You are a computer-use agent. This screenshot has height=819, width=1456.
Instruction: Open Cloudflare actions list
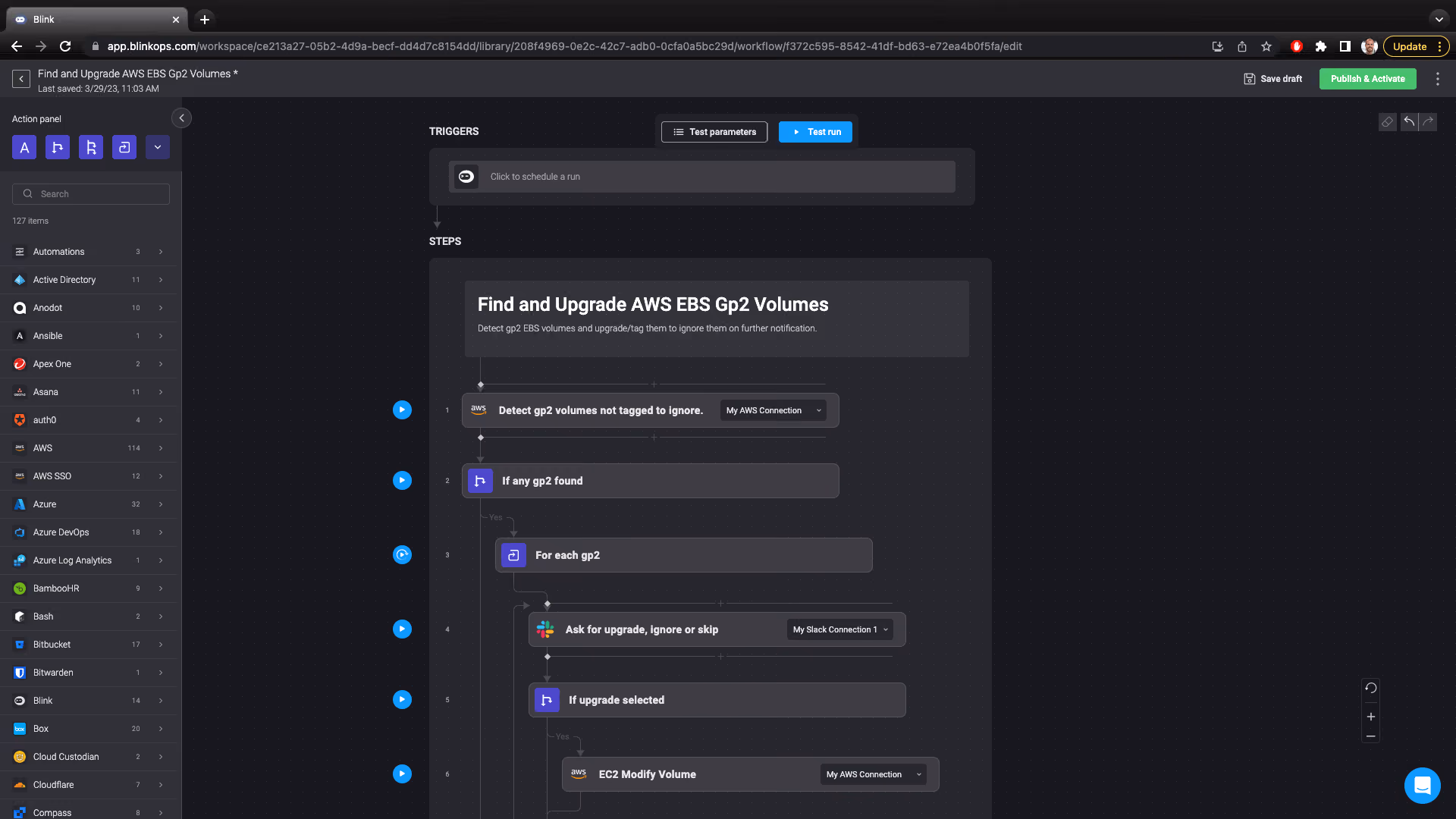point(88,785)
